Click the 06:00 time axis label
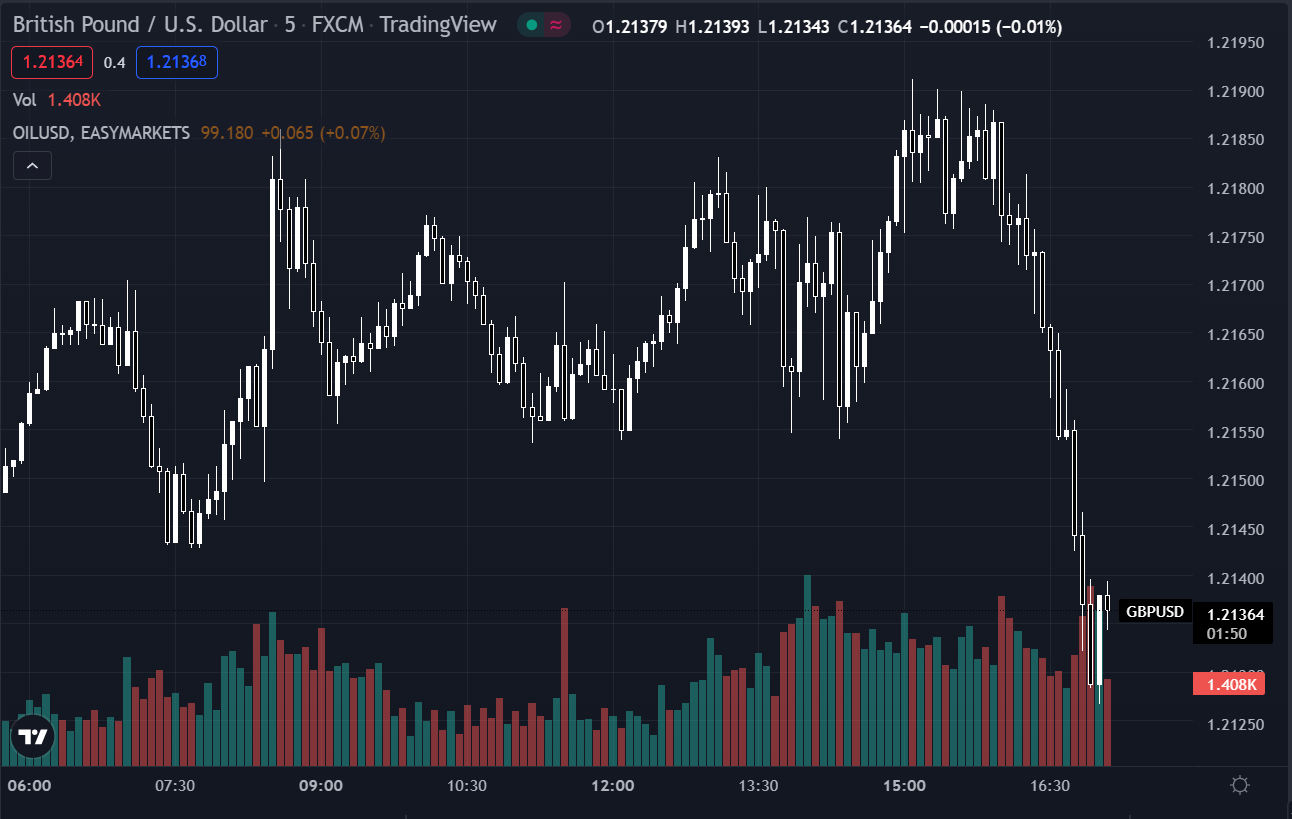 click(29, 786)
